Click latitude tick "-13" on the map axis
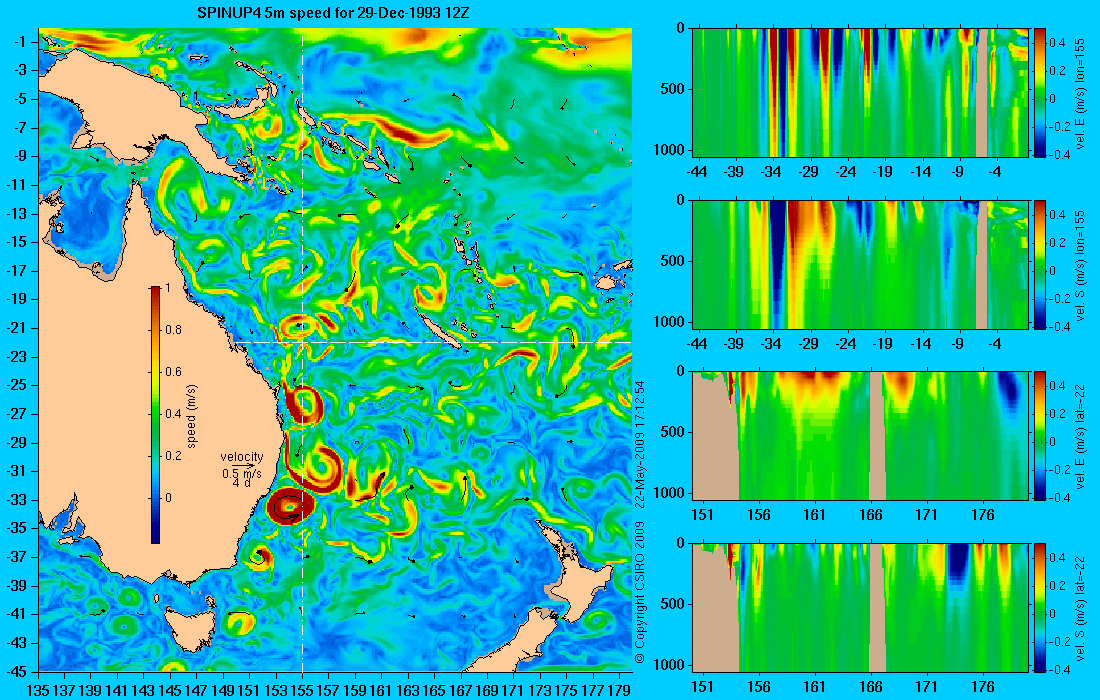 (17, 213)
